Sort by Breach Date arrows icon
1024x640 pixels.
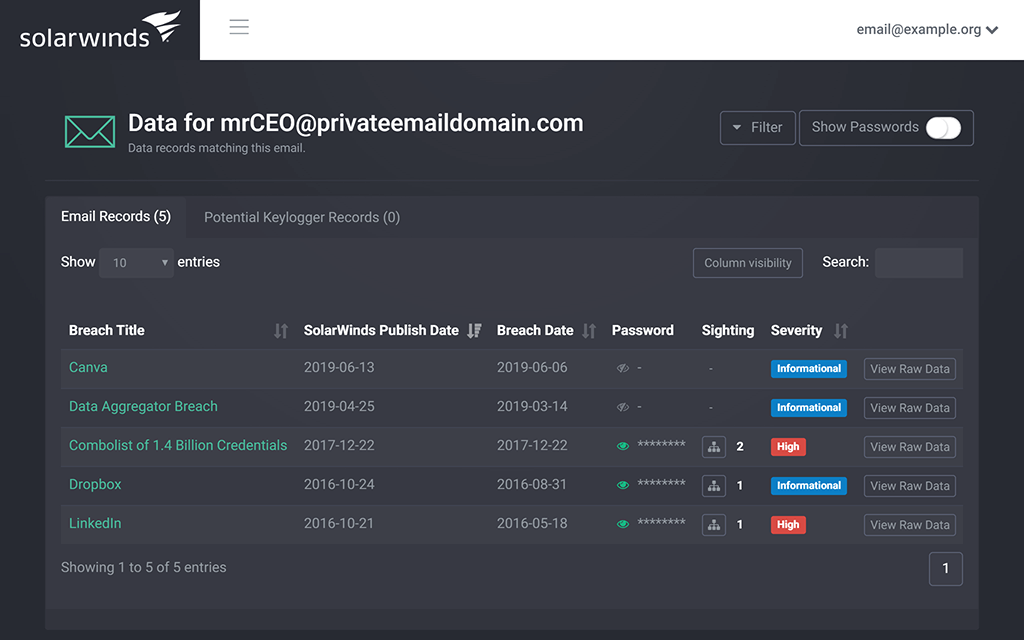(x=589, y=331)
